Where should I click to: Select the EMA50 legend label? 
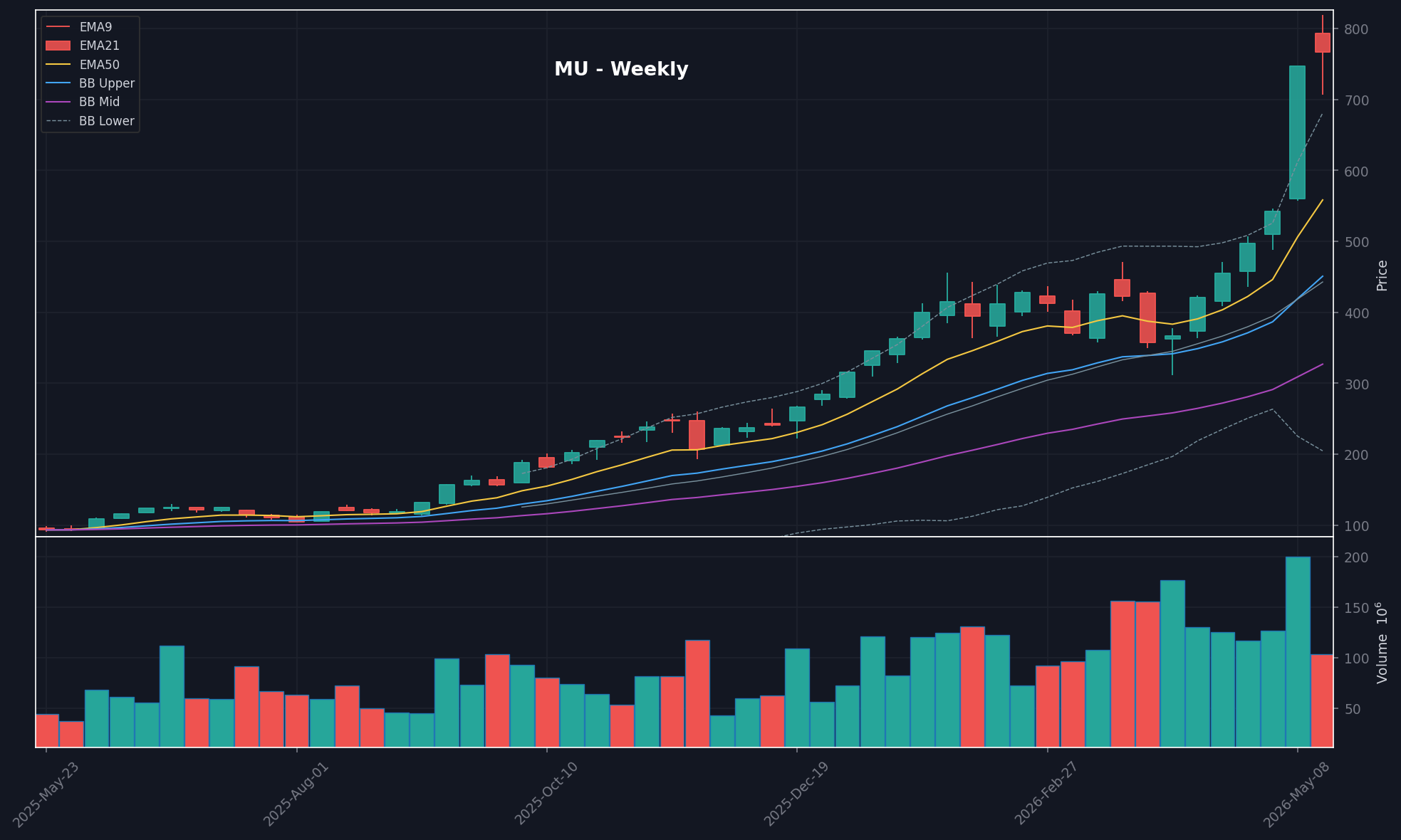click(x=99, y=65)
